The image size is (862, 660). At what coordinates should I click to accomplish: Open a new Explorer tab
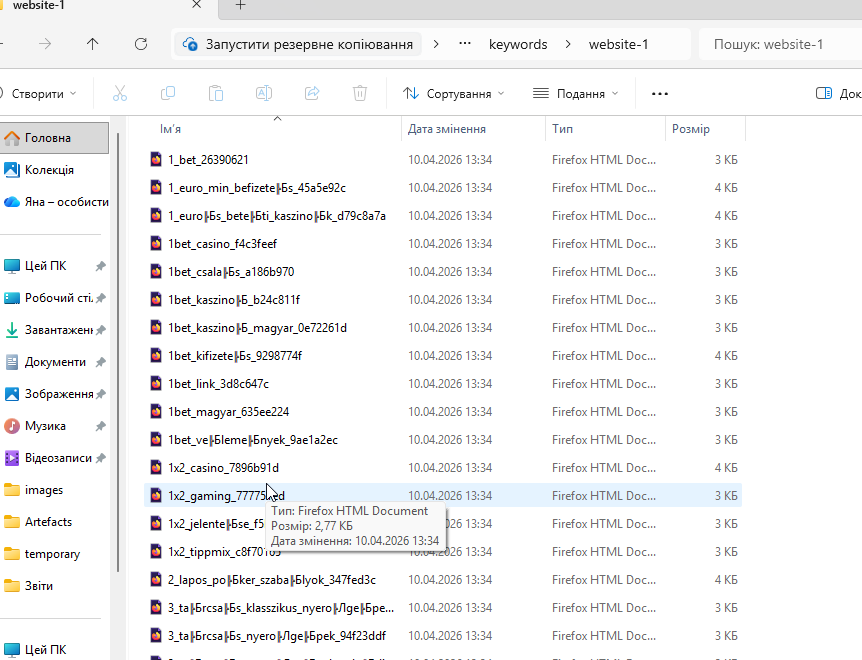240,5
